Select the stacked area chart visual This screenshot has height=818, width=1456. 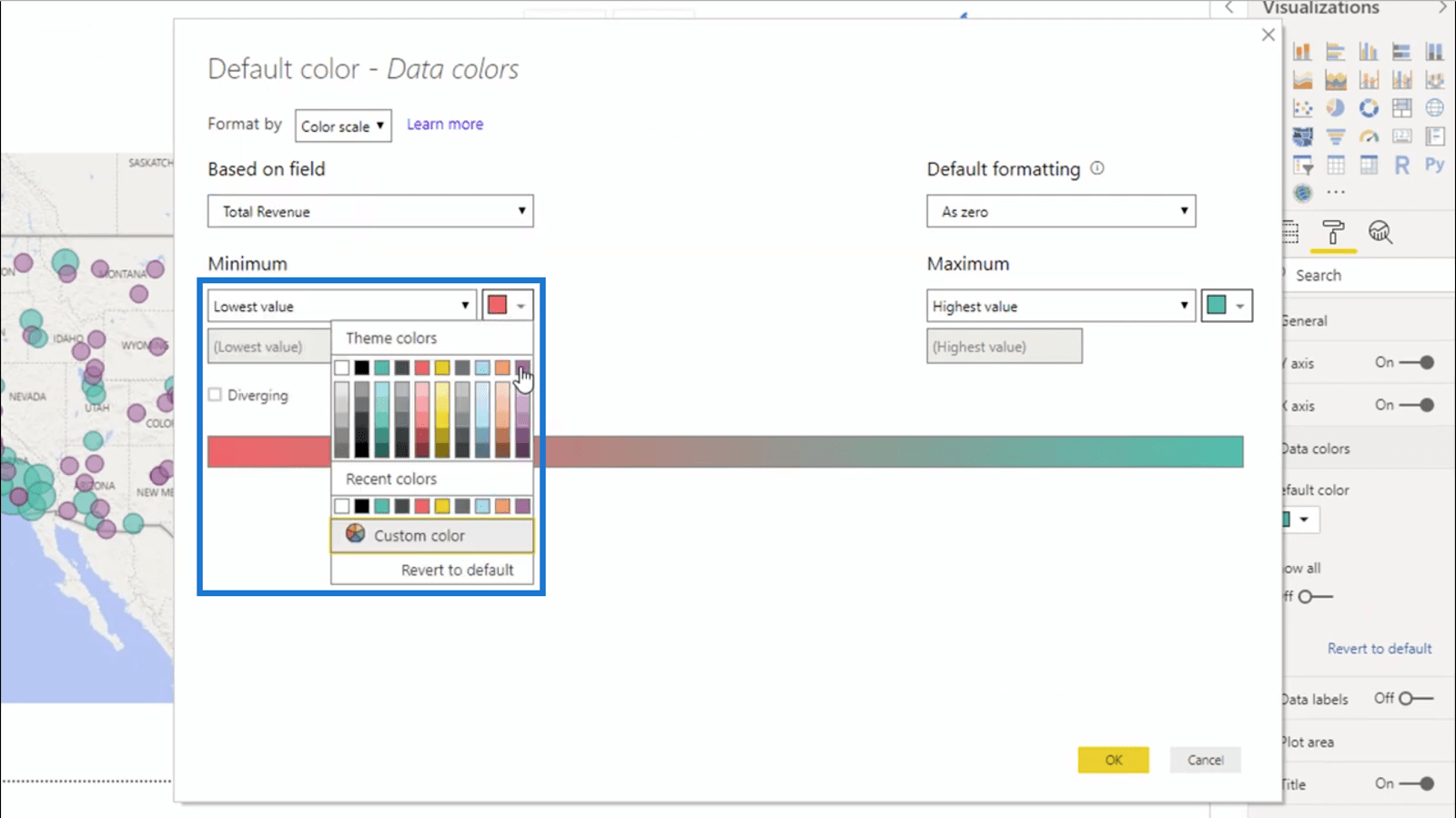point(1335,80)
